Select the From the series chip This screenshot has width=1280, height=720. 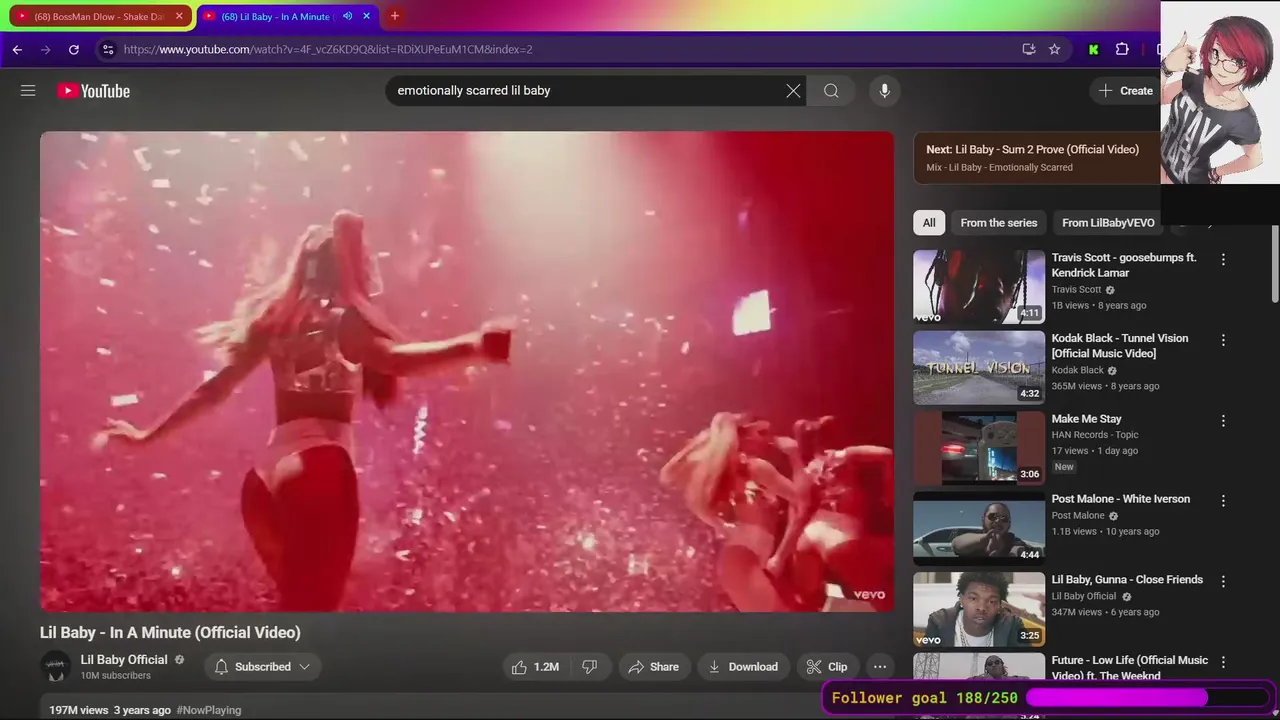click(x=999, y=223)
